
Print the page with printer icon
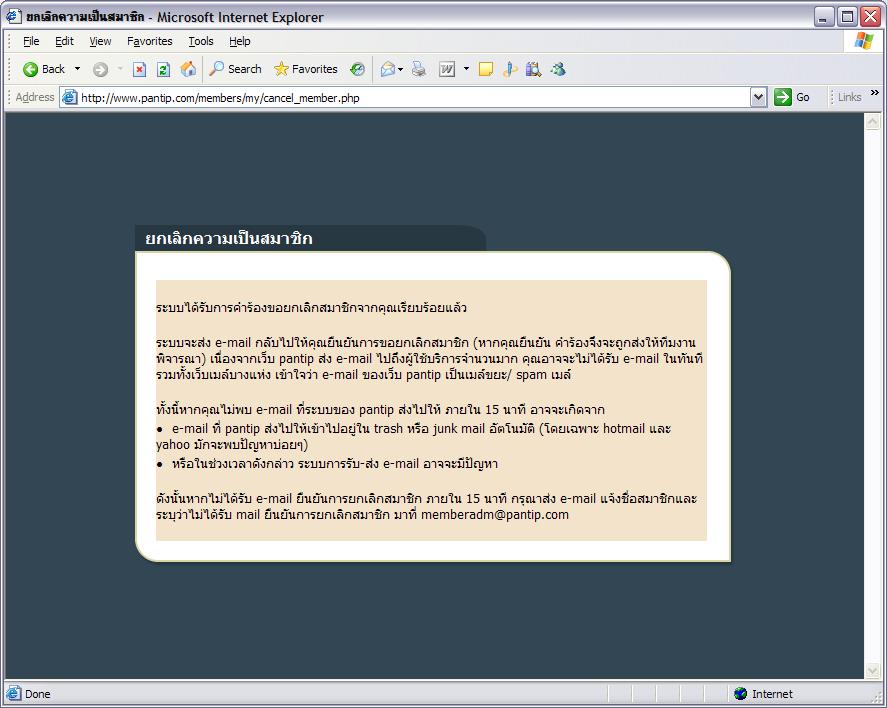click(419, 69)
